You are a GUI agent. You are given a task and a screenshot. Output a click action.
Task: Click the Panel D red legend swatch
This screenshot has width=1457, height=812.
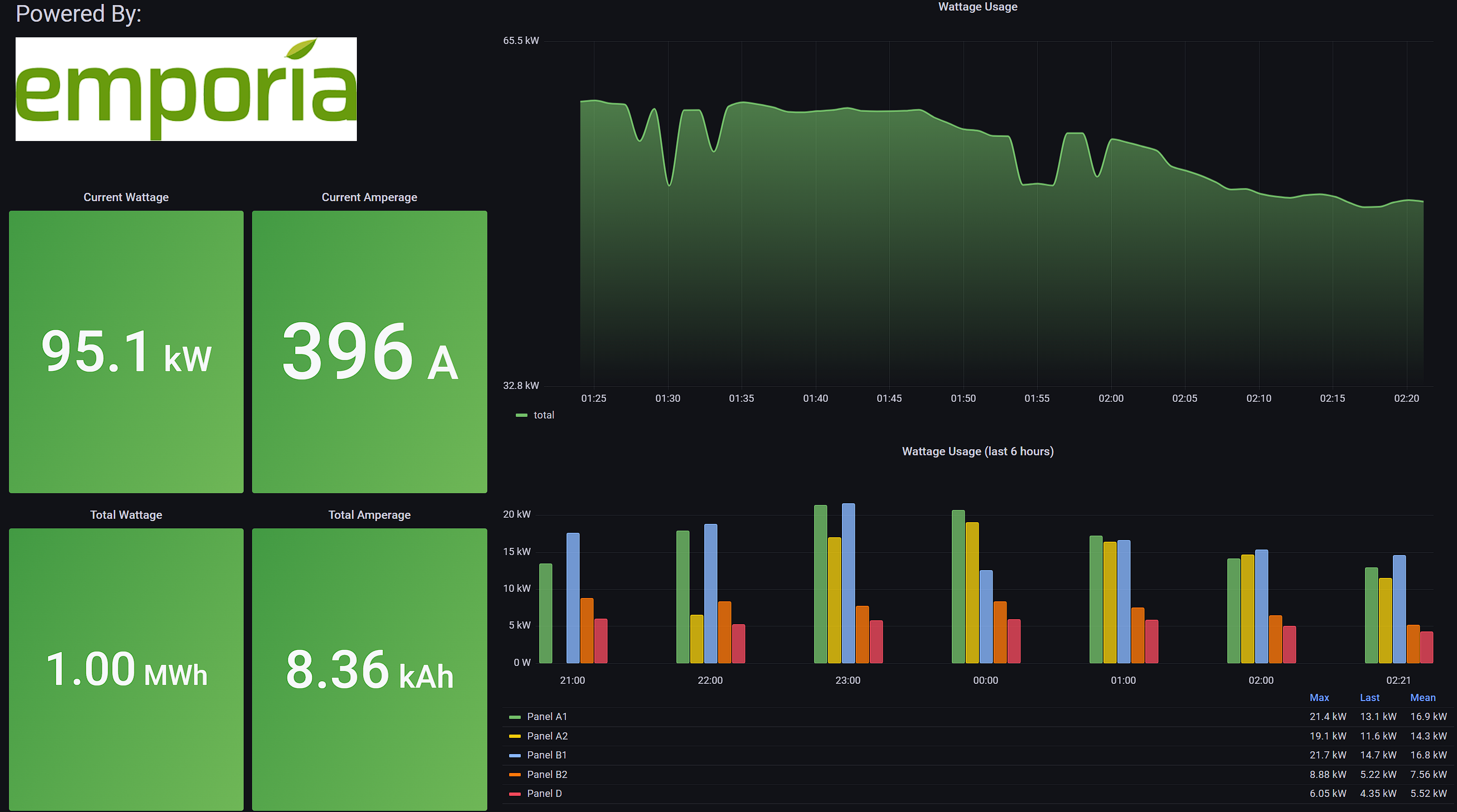514,794
